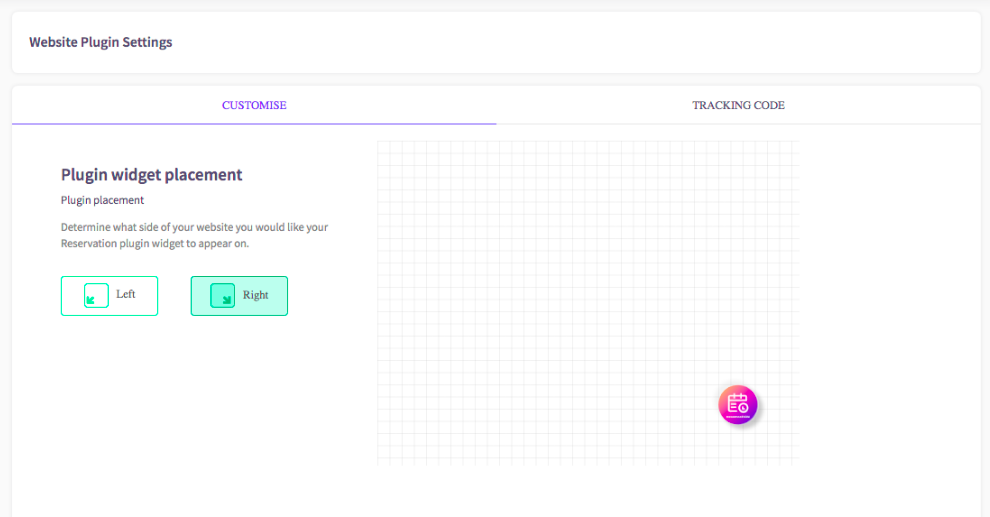Click the bottom-right arrow icon in Right button
This screenshot has width=990, height=517.
(x=223, y=295)
